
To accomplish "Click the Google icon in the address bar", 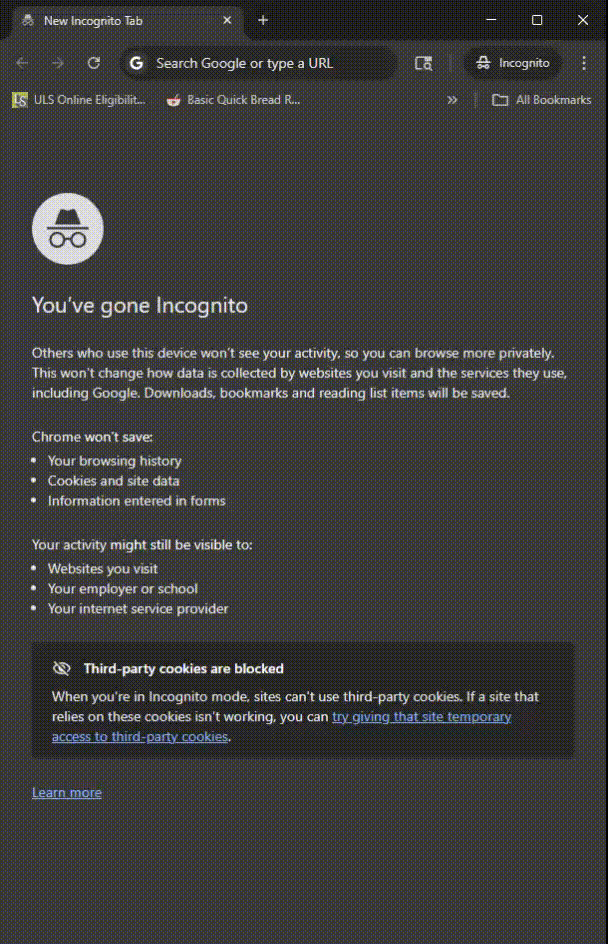I will (137, 63).
